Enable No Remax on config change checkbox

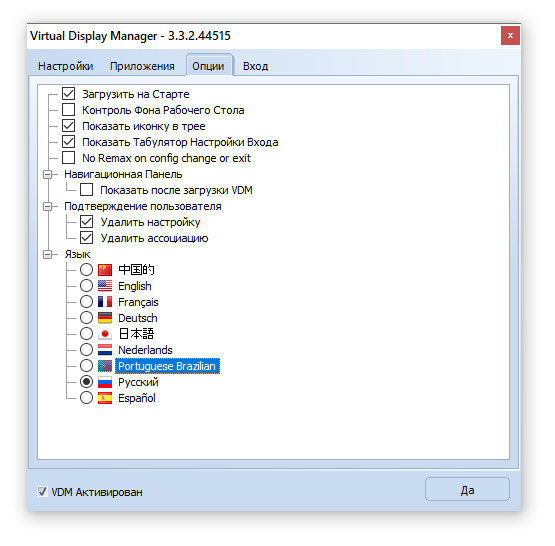(68, 157)
